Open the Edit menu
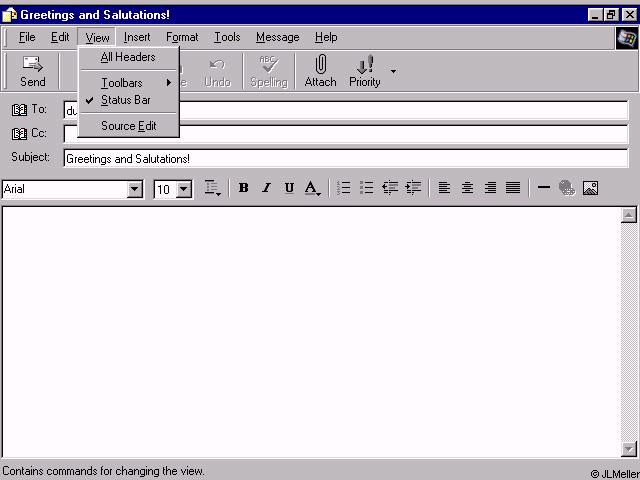 pos(60,37)
